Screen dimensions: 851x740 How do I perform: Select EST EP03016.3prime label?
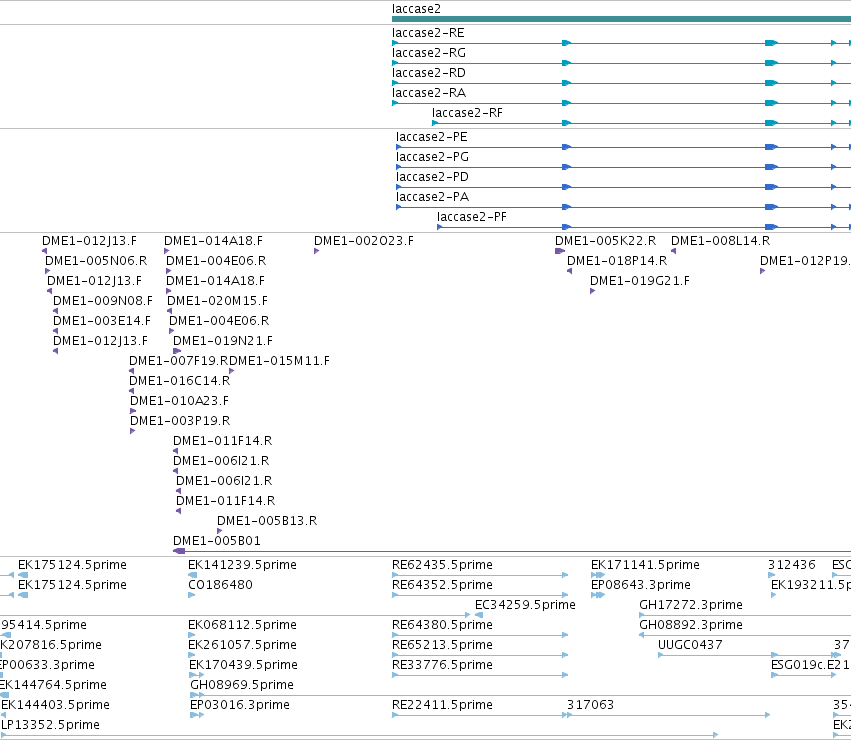(x=240, y=706)
